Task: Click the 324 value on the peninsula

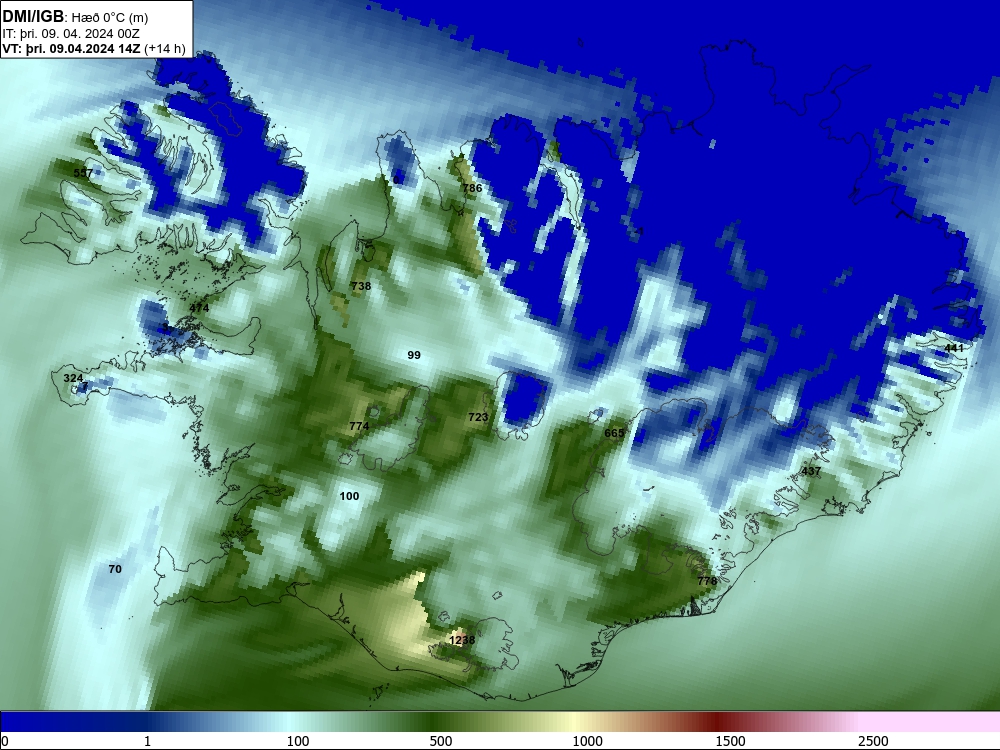Action: pos(73,378)
